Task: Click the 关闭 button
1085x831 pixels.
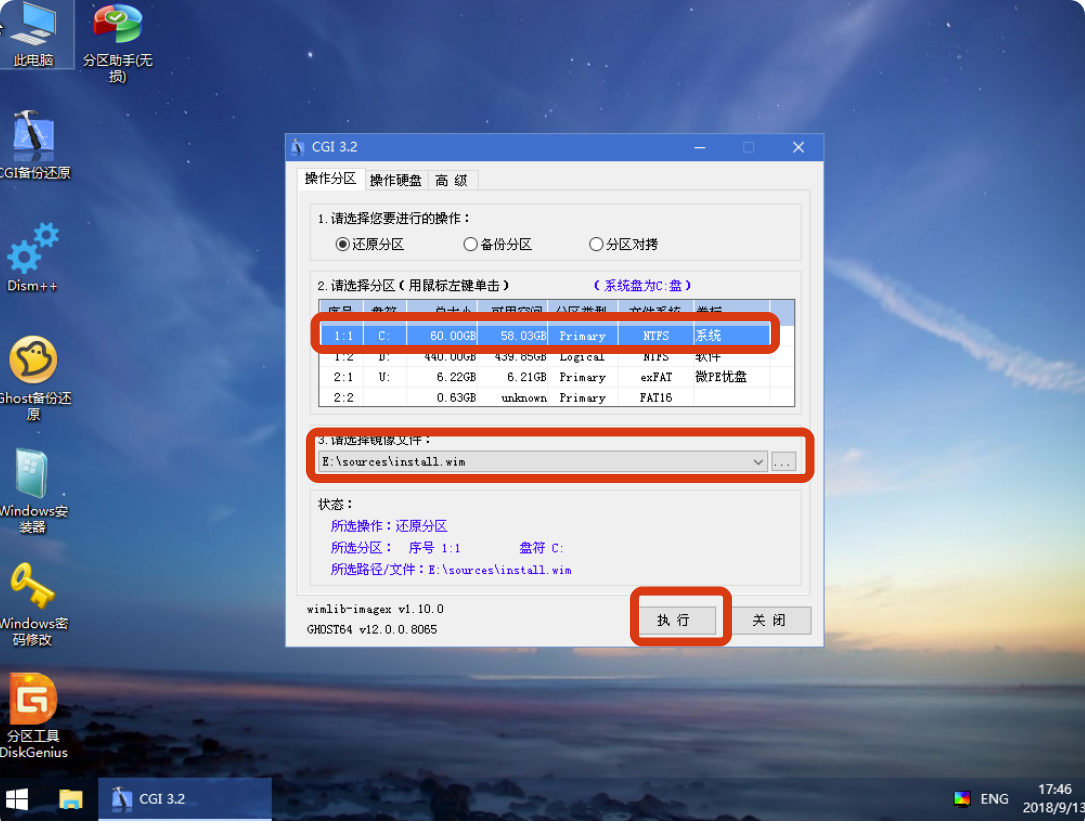Action: point(769,620)
